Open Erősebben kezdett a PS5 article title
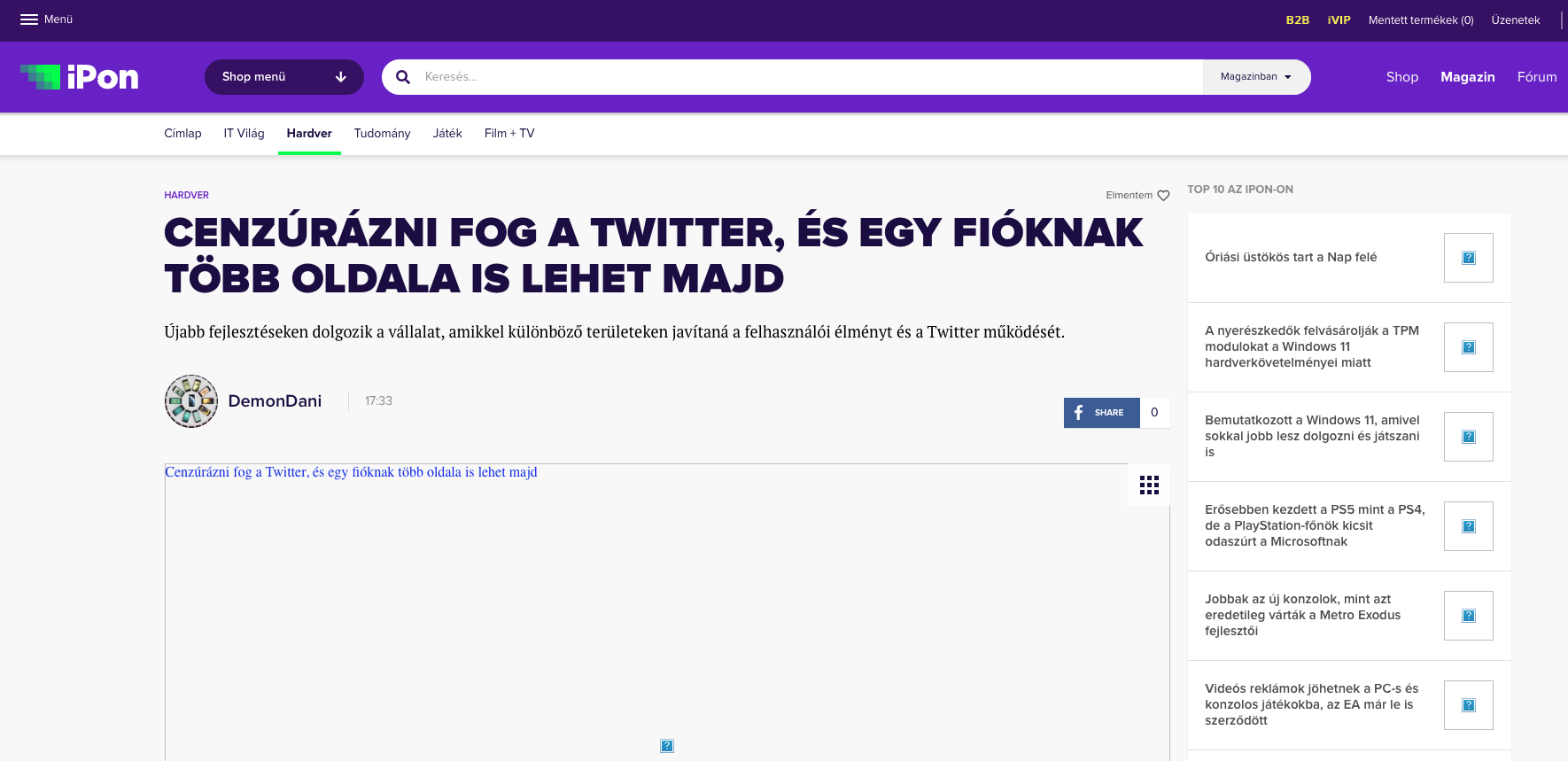This screenshot has height=761, width=1568. coord(1315,526)
